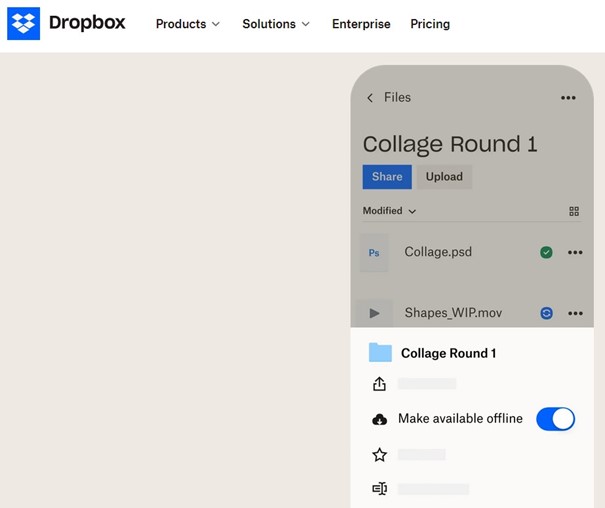Viewport: 605px width, 508px height.
Task: Click the share arrow icon in sheet
Action: (x=379, y=384)
